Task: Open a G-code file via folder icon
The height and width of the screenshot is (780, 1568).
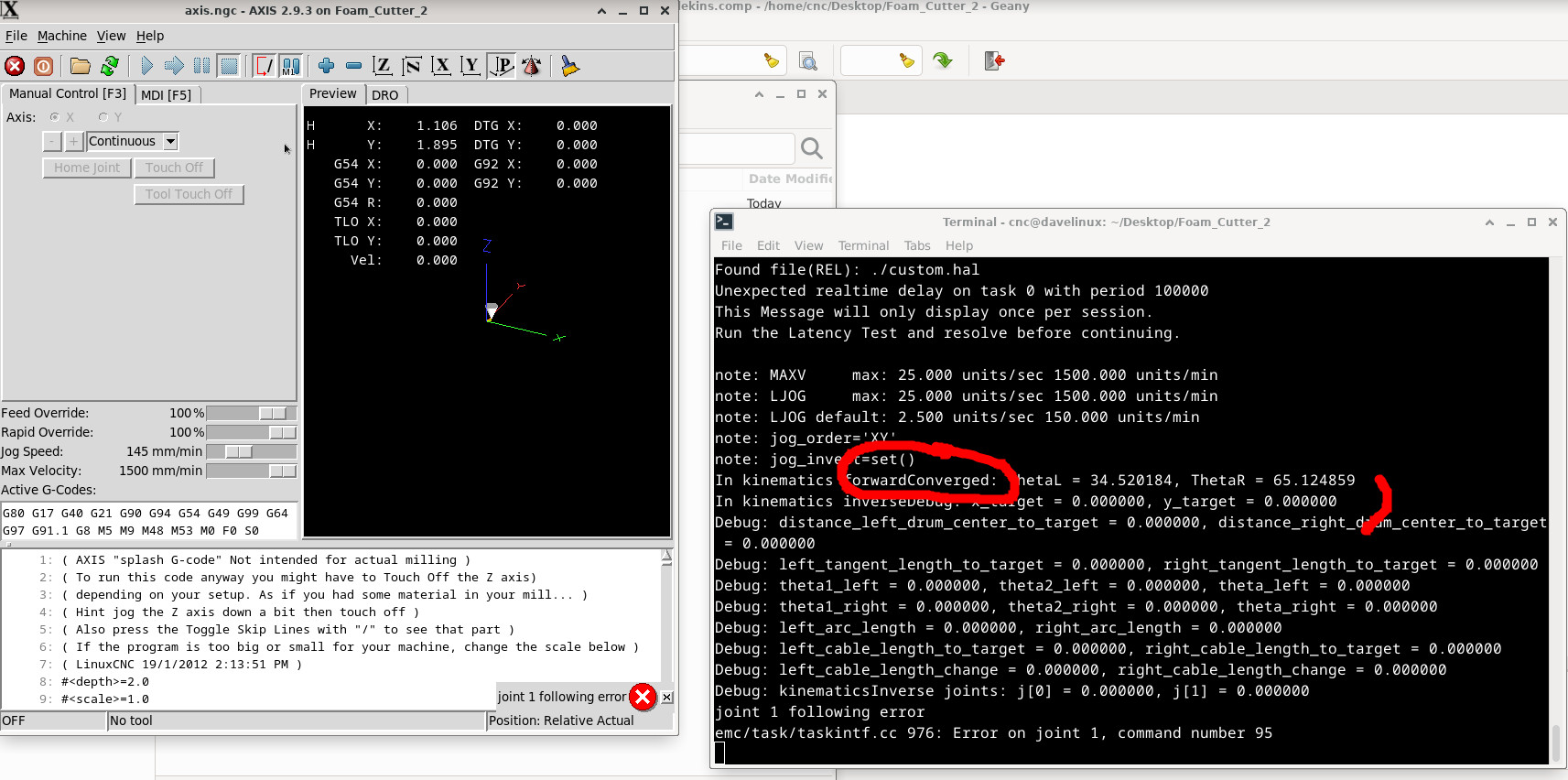Action: [81, 66]
